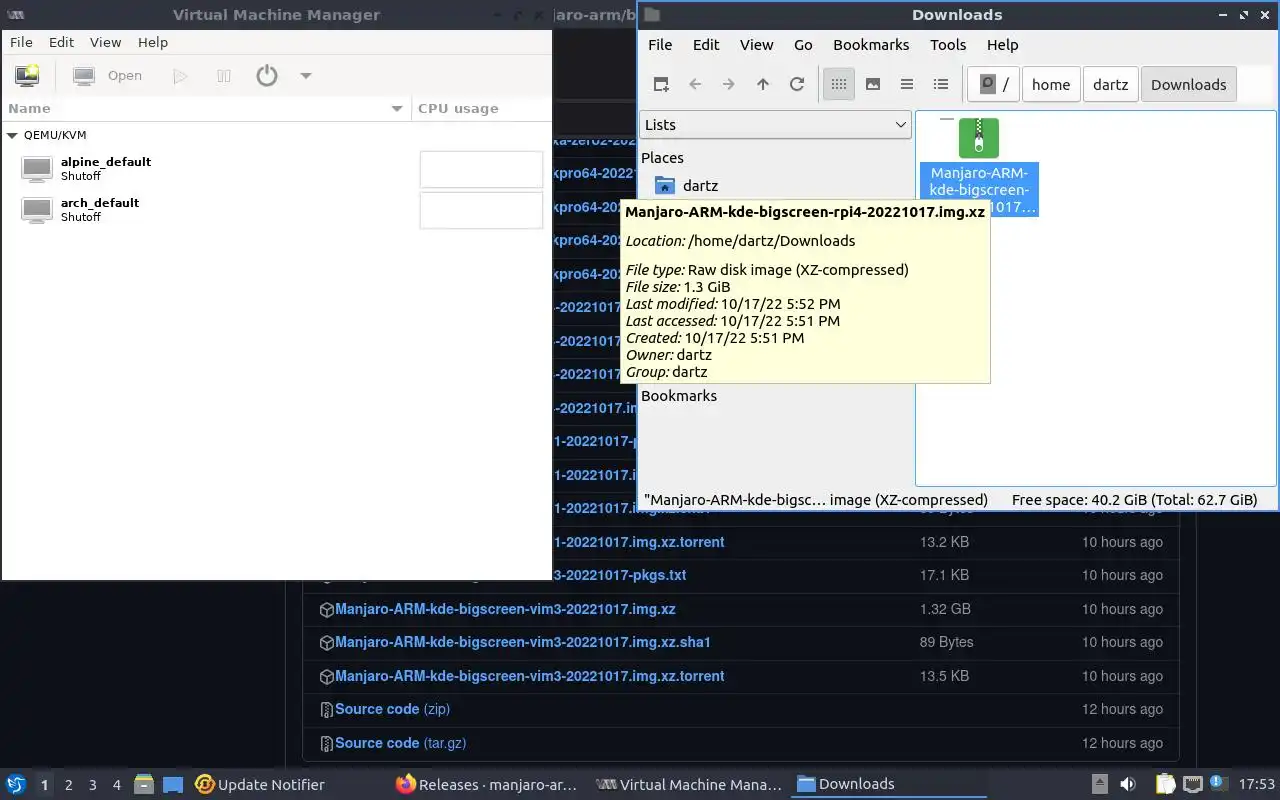Switch to Firefox Releases taskbar window

tap(488, 785)
